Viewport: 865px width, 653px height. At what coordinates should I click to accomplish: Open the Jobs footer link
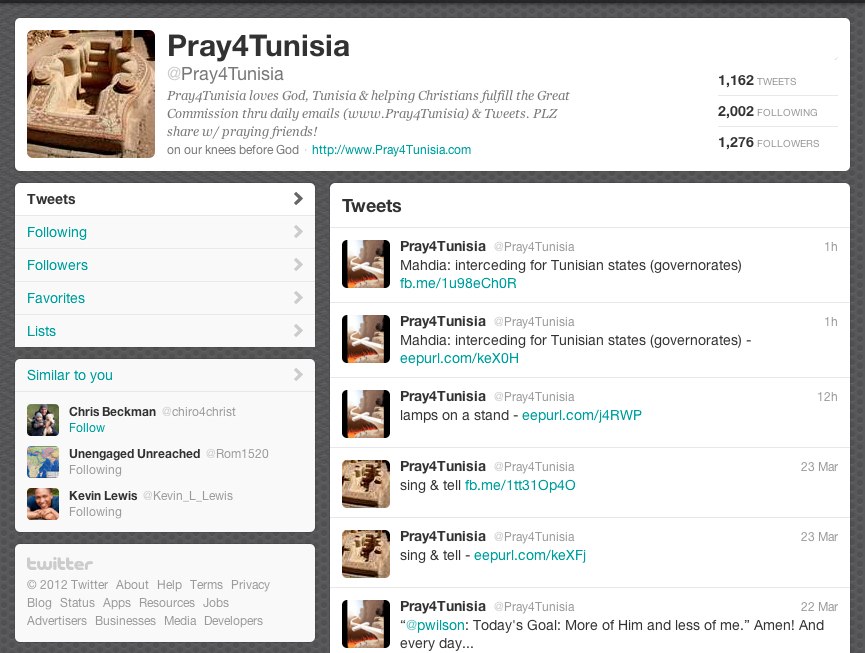pyautogui.click(x=216, y=603)
